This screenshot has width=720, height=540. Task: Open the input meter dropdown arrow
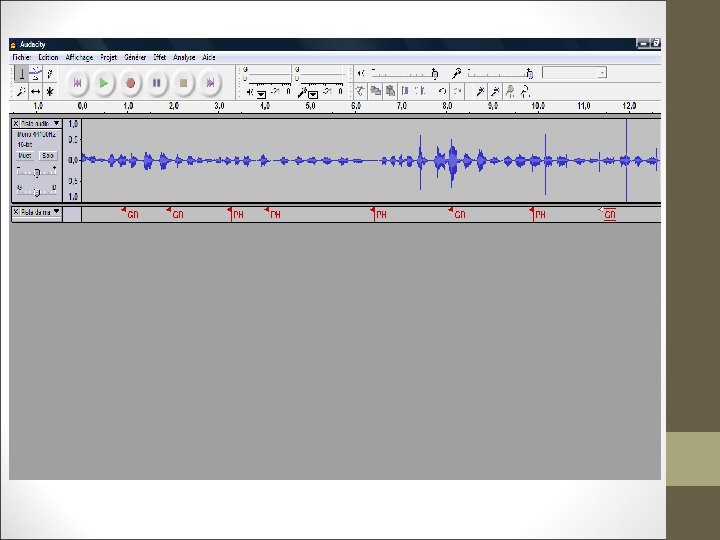(x=313, y=95)
